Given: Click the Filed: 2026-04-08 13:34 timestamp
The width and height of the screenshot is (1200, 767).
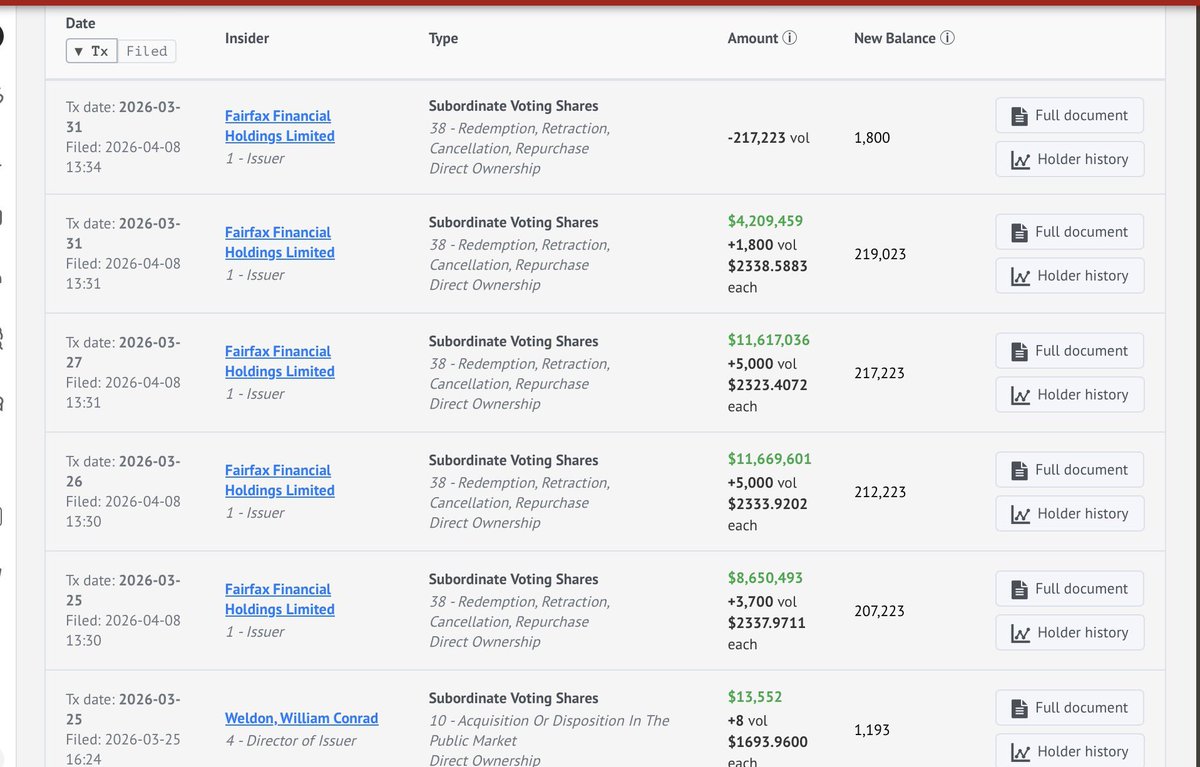Looking at the screenshot, I should [123, 157].
